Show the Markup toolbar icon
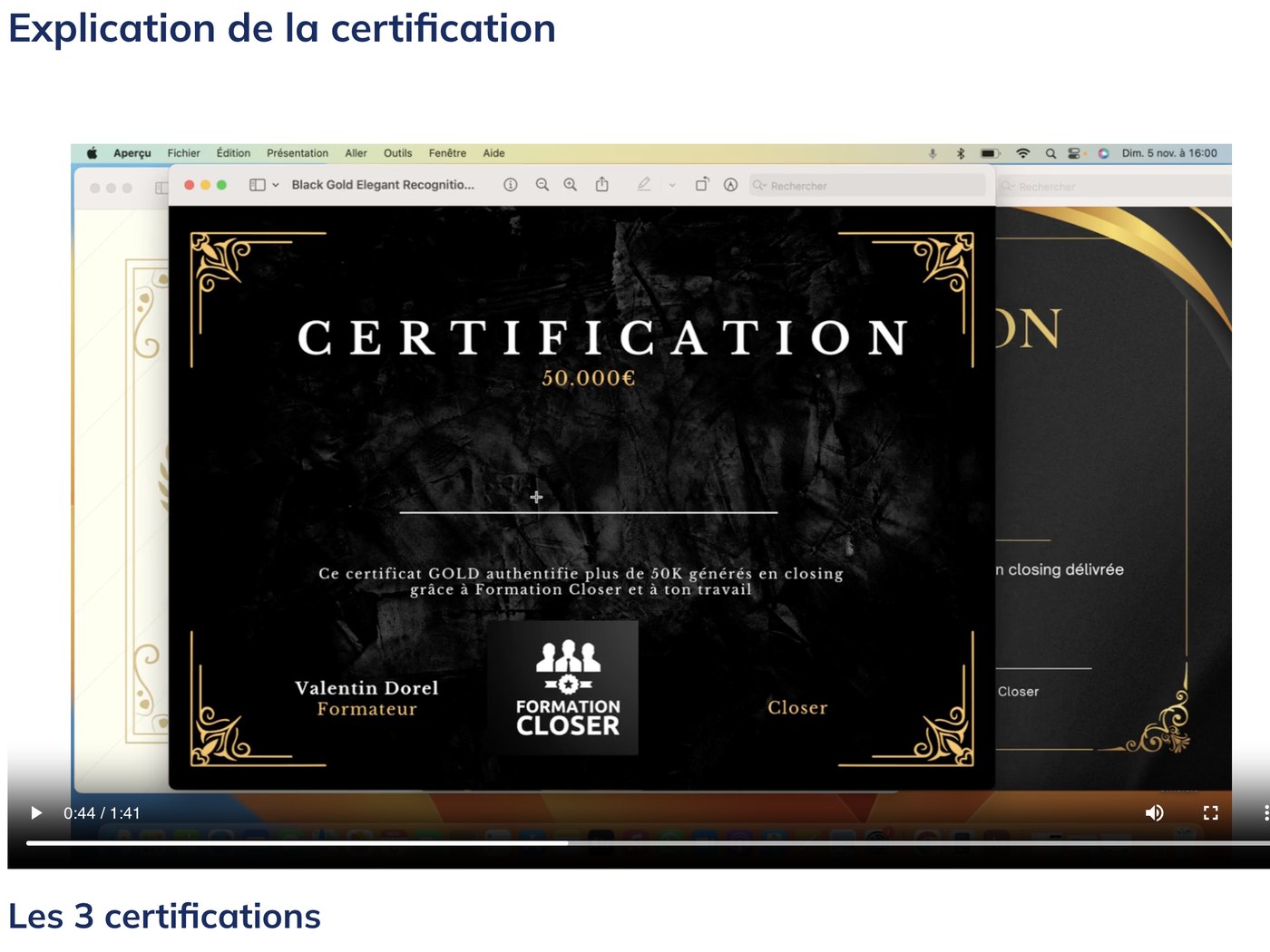 (730, 185)
